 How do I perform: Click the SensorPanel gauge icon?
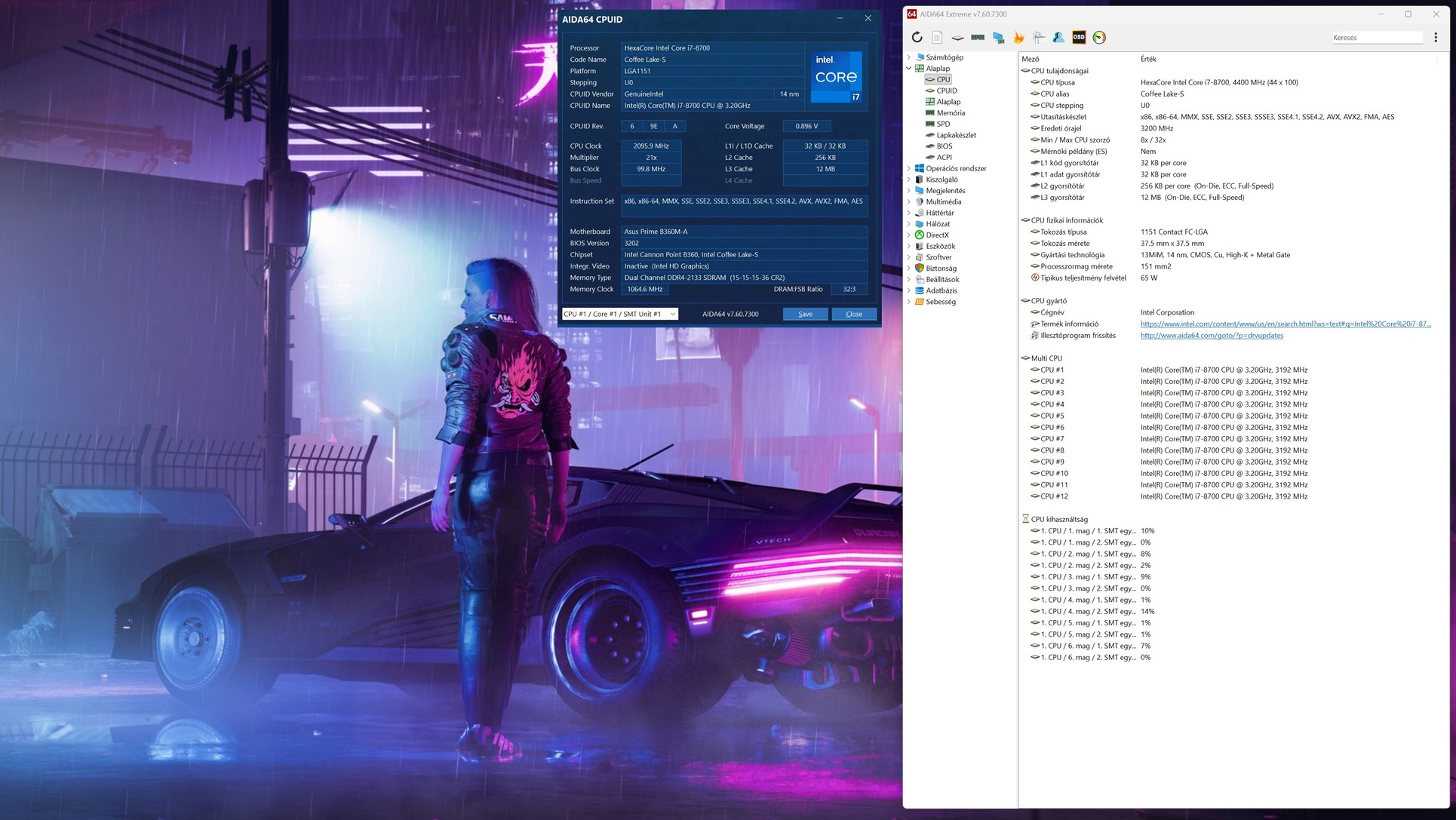pos(1099,37)
